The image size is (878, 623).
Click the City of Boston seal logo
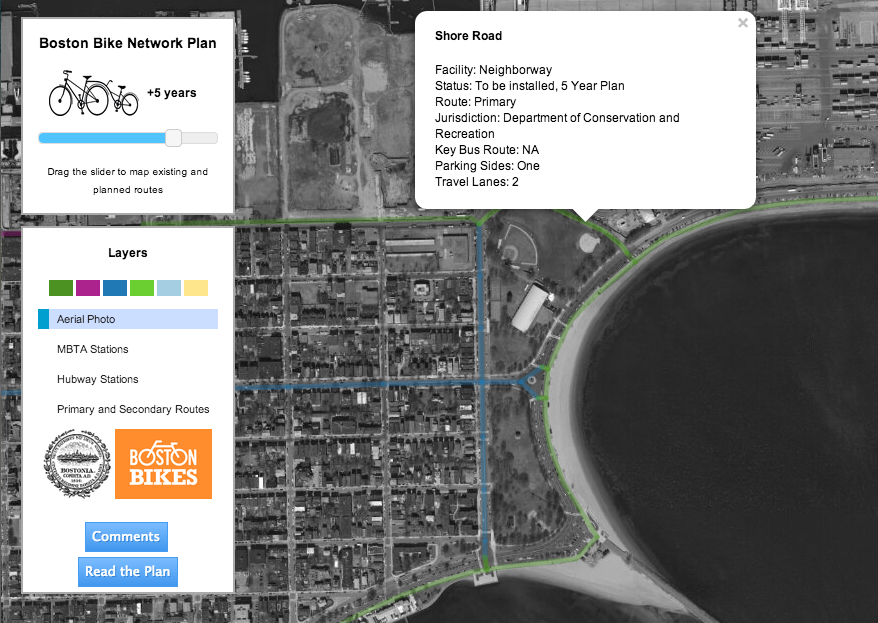point(77,464)
